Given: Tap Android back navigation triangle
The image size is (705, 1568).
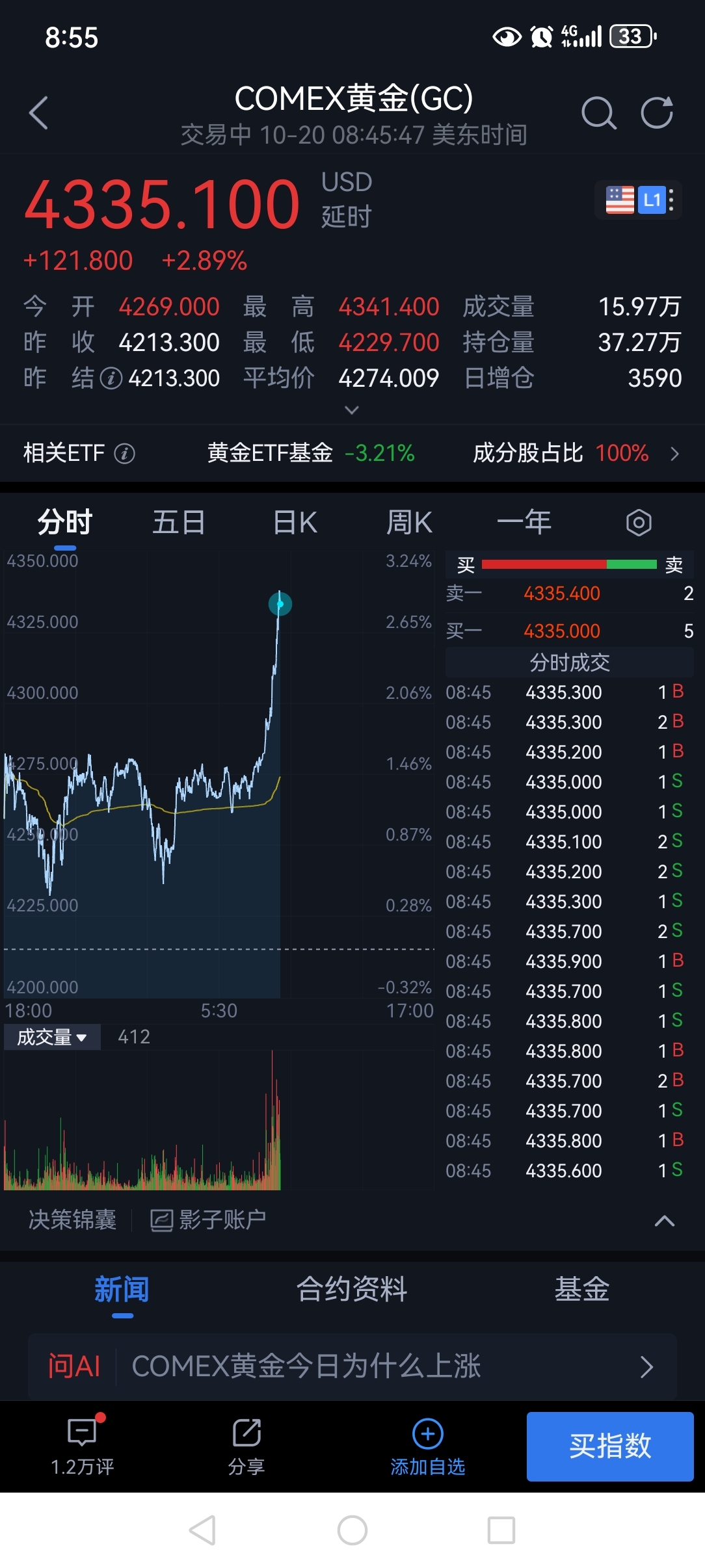Looking at the screenshot, I should 202,1530.
